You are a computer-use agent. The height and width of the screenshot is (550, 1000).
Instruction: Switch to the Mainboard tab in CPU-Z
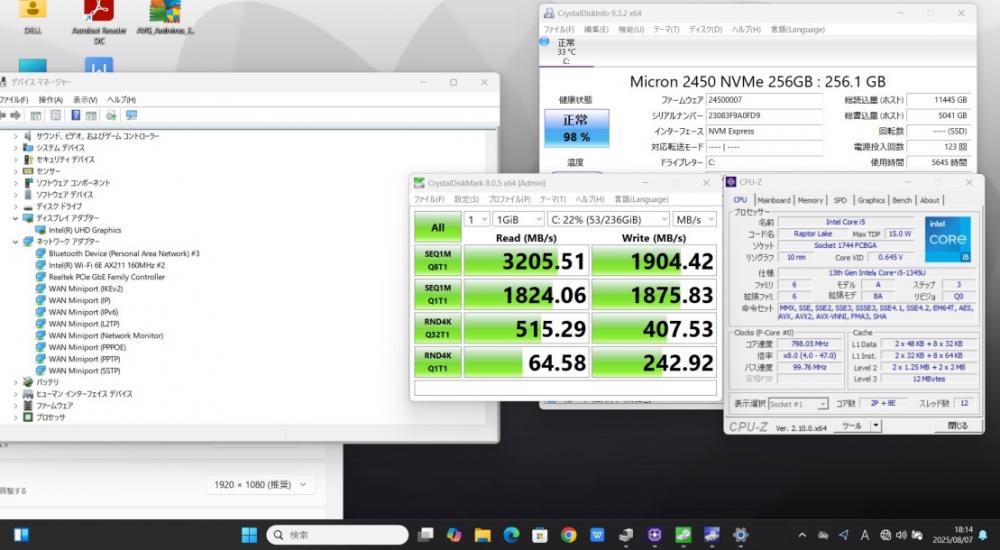click(774, 200)
